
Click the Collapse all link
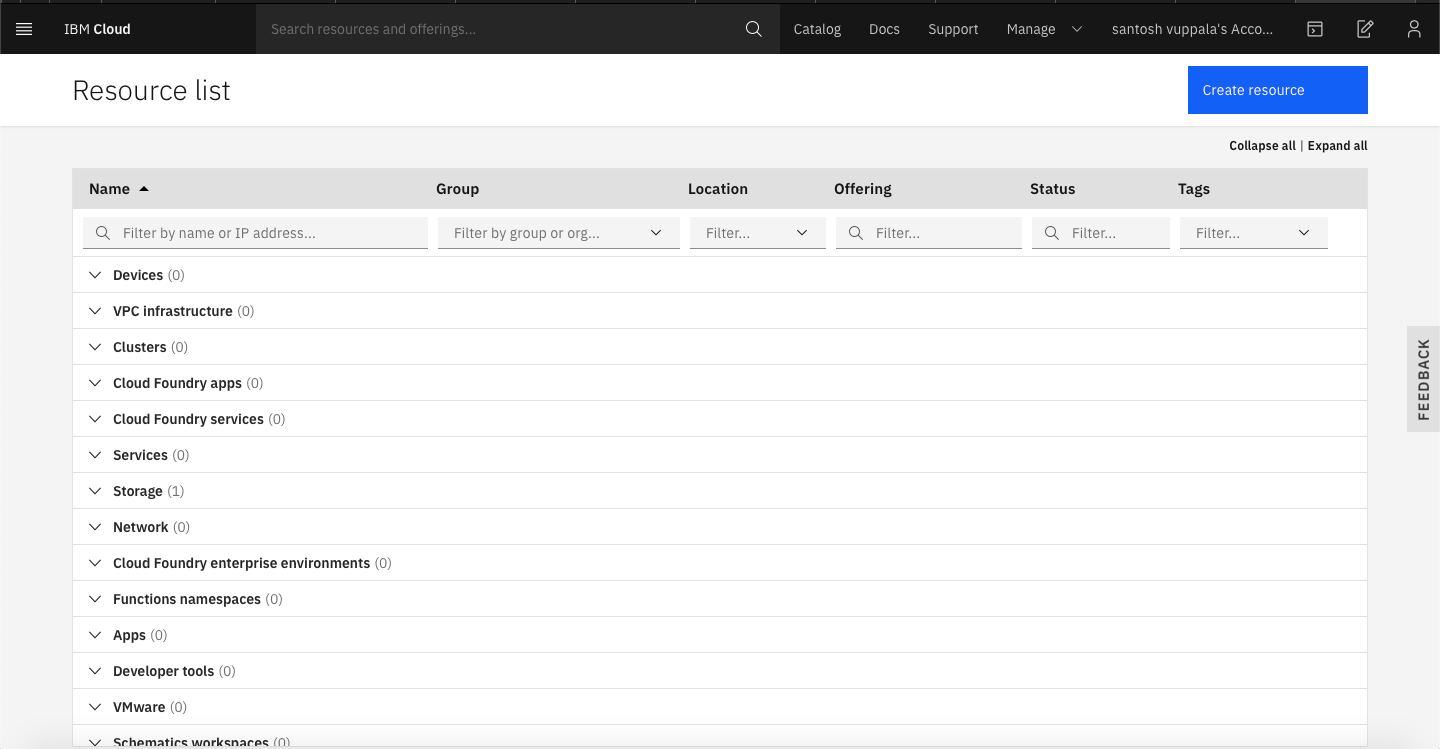[1262, 146]
